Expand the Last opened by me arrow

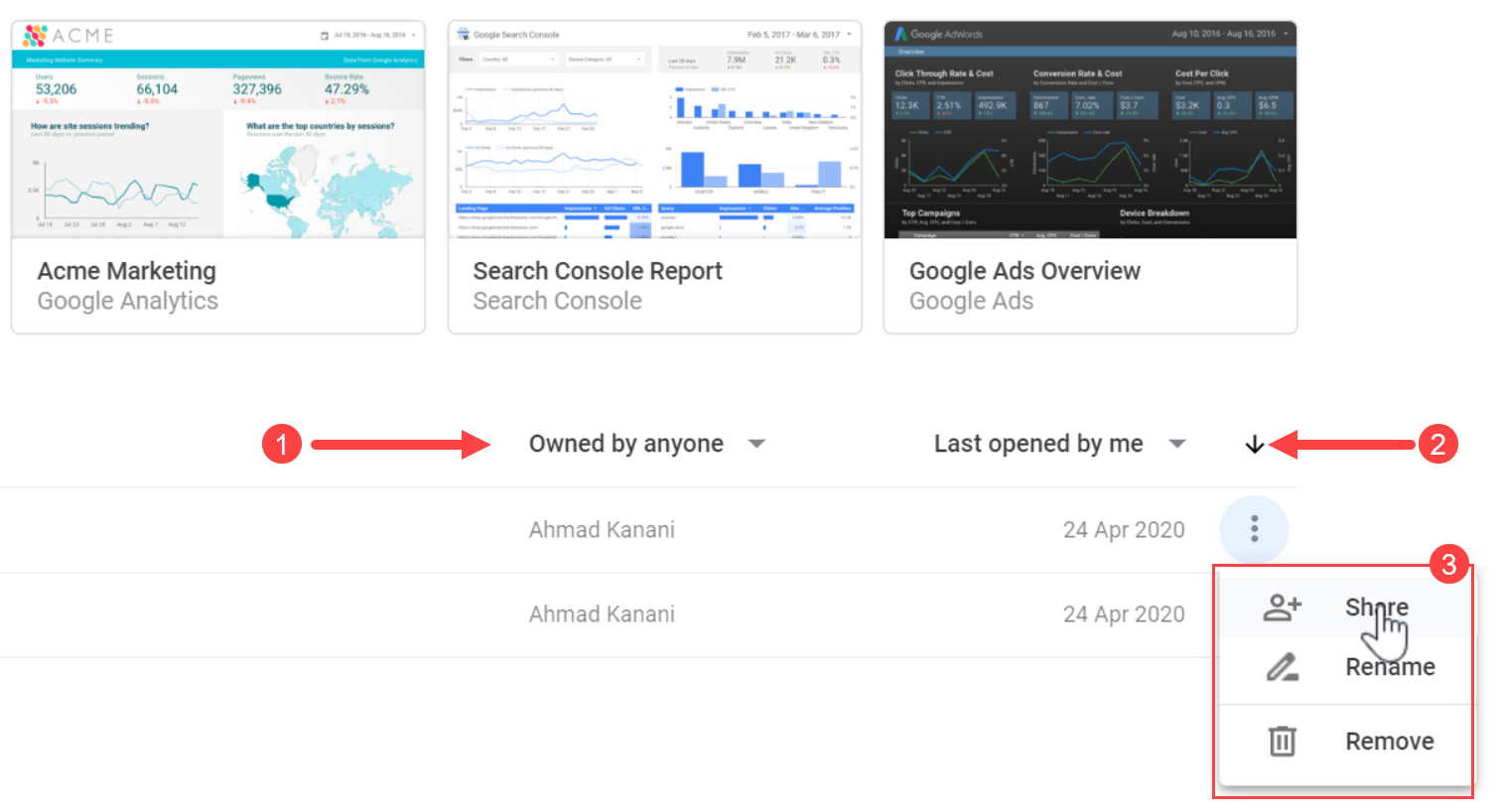[x=1177, y=444]
